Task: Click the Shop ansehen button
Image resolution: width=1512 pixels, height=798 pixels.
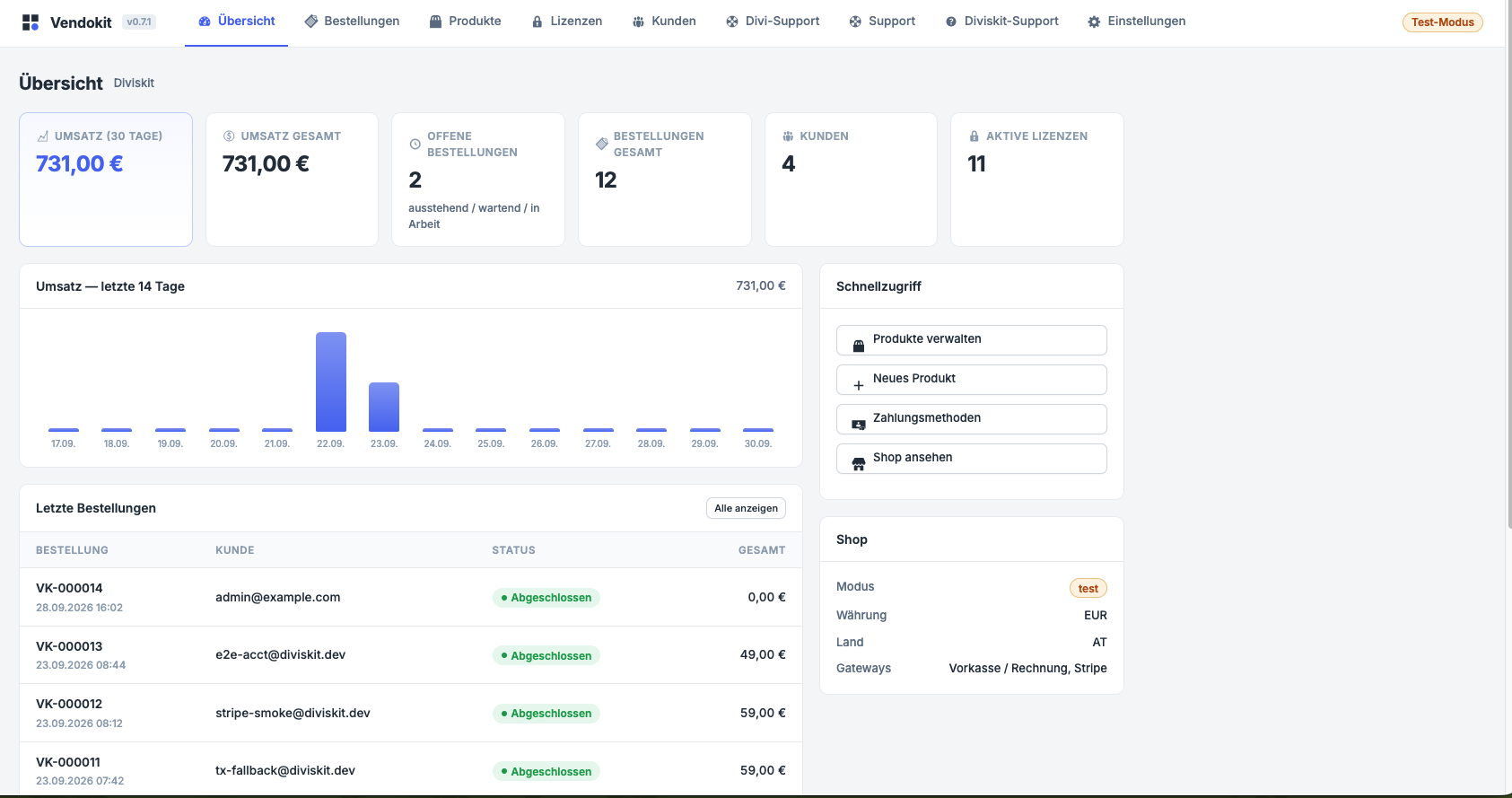Action: coord(971,459)
